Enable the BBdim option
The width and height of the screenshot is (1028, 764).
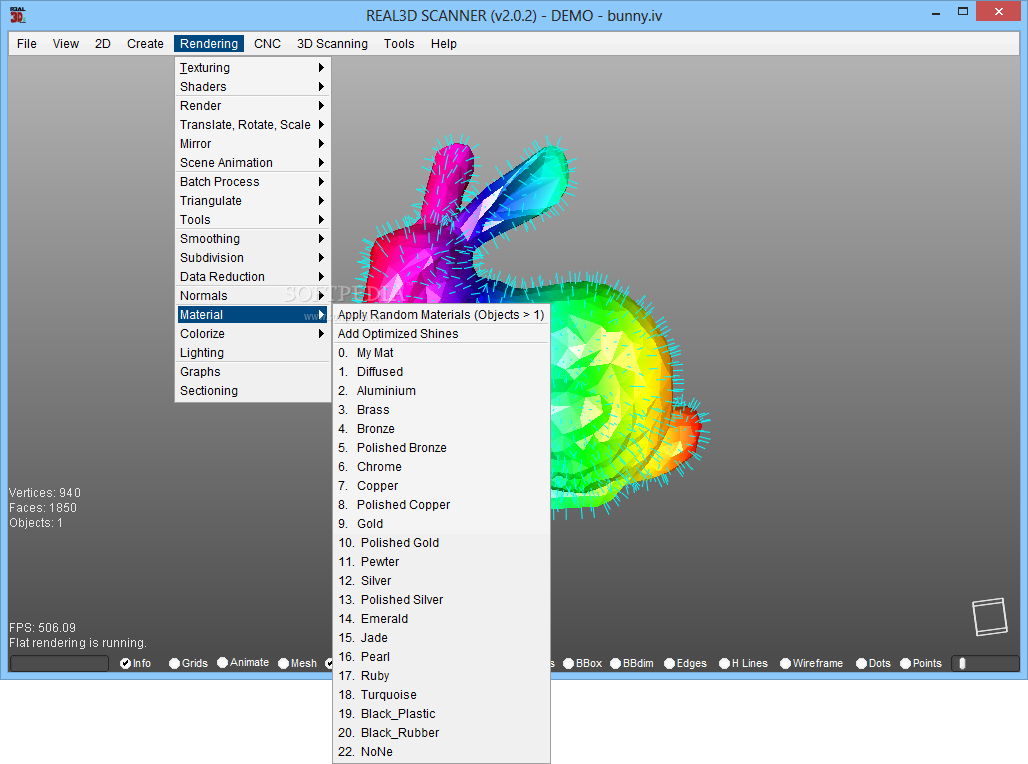(x=632, y=663)
